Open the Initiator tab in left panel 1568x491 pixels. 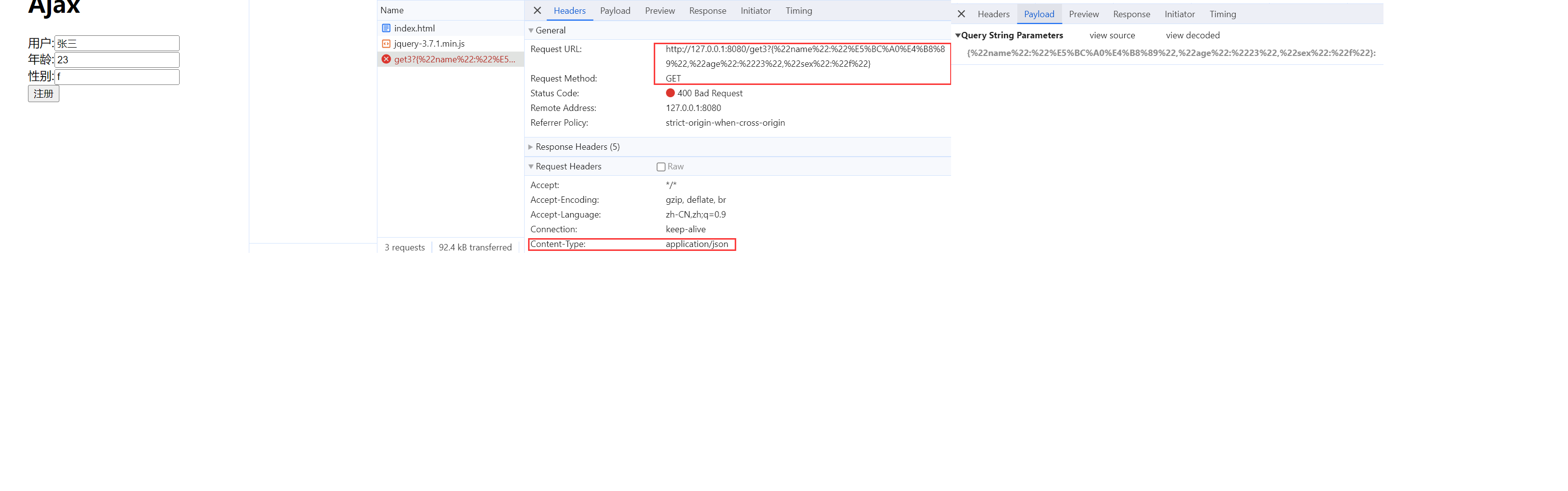pyautogui.click(x=755, y=11)
